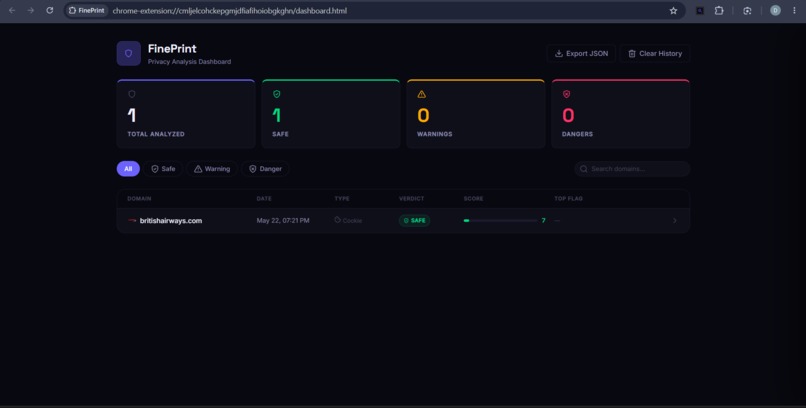This screenshot has width=806, height=408.
Task: Click the score progress bar
Action: 501,220
